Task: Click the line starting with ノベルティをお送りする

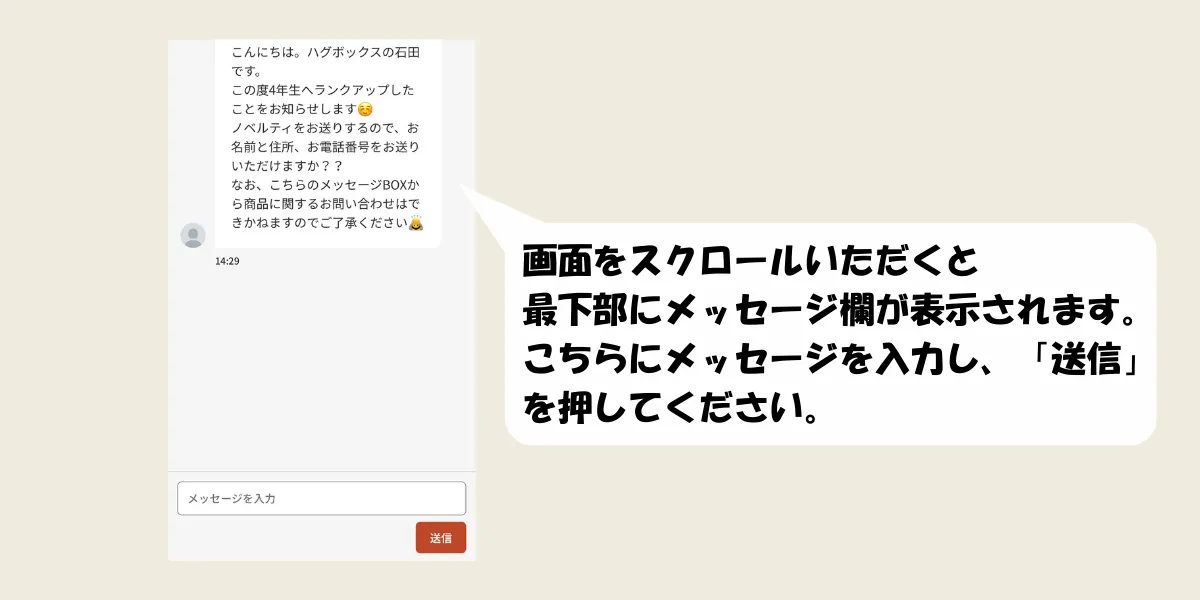Action: coord(325,128)
